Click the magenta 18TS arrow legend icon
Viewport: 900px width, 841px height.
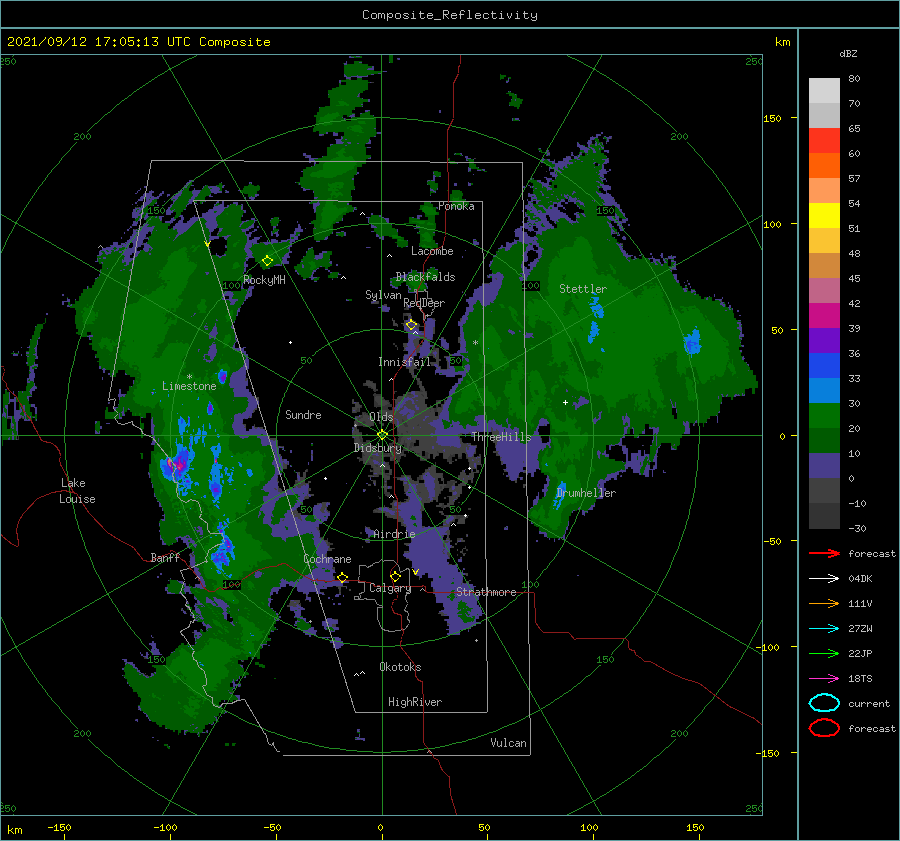(x=824, y=679)
